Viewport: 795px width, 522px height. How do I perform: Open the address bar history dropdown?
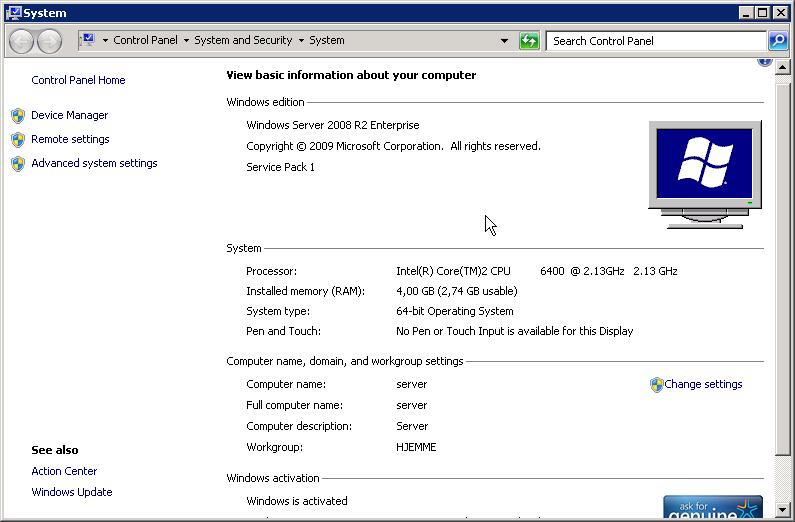pyautogui.click(x=504, y=41)
